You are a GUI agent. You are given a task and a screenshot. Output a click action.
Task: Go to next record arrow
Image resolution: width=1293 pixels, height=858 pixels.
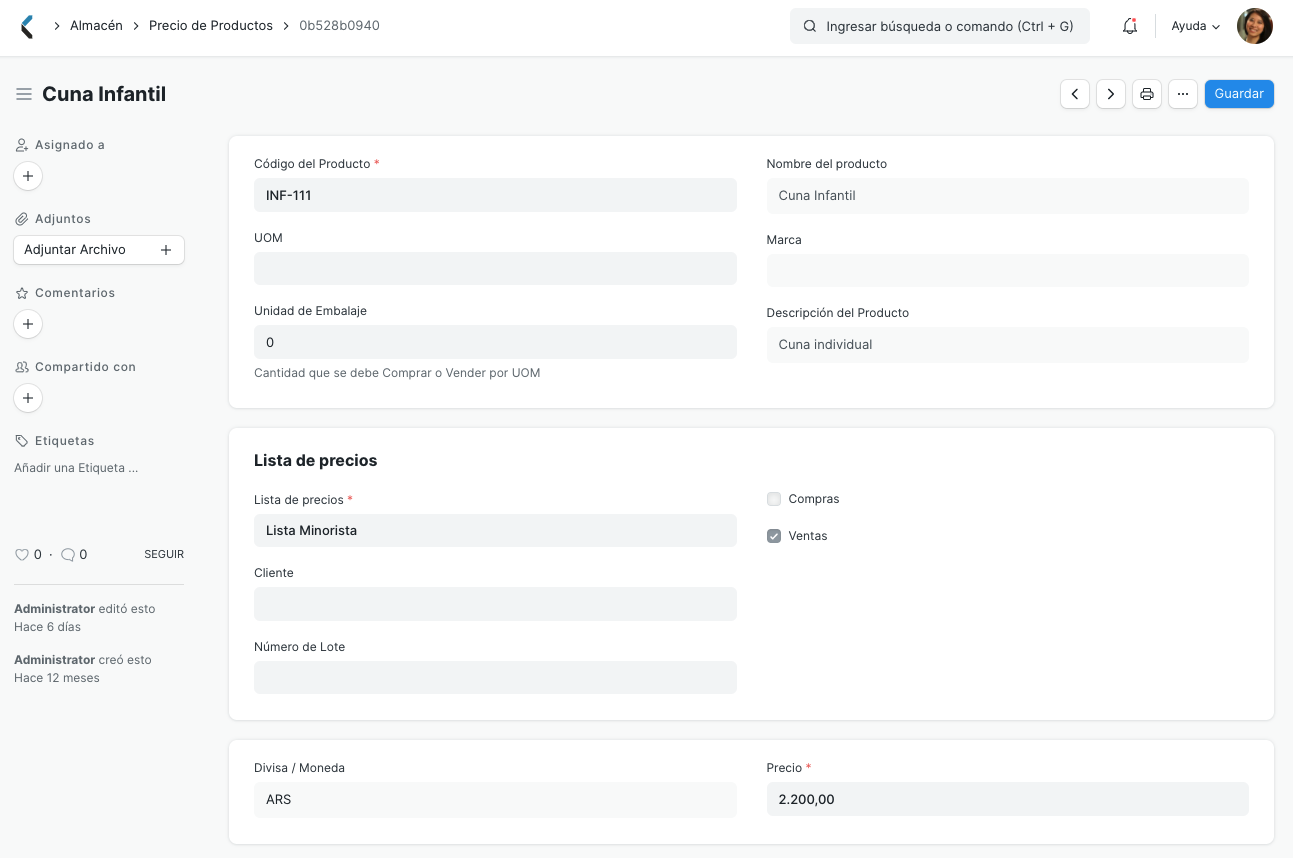coord(1111,94)
